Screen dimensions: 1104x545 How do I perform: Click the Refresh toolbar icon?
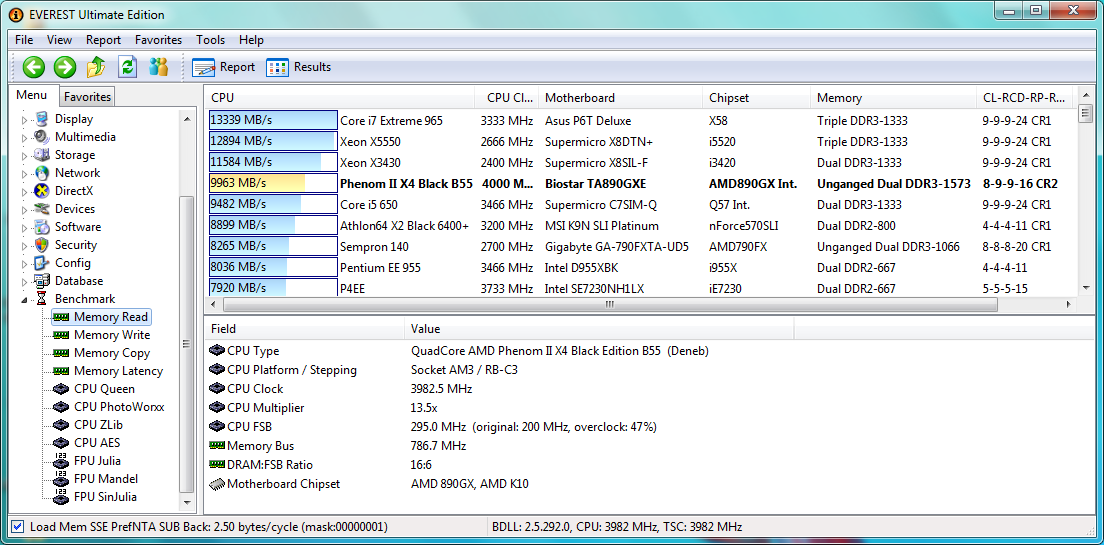[x=127, y=67]
